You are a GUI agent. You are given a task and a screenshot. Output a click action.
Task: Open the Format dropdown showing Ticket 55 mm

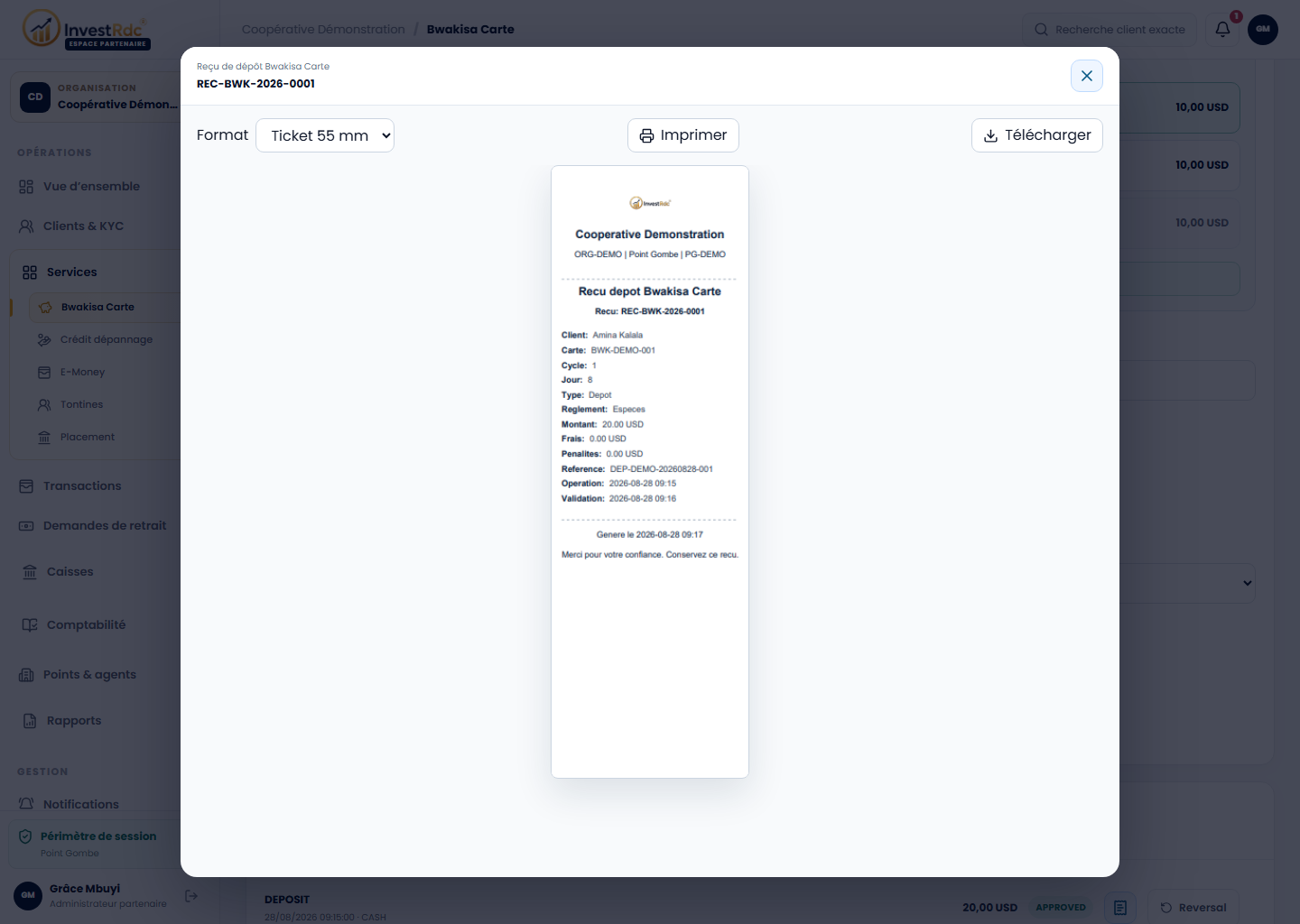(325, 135)
